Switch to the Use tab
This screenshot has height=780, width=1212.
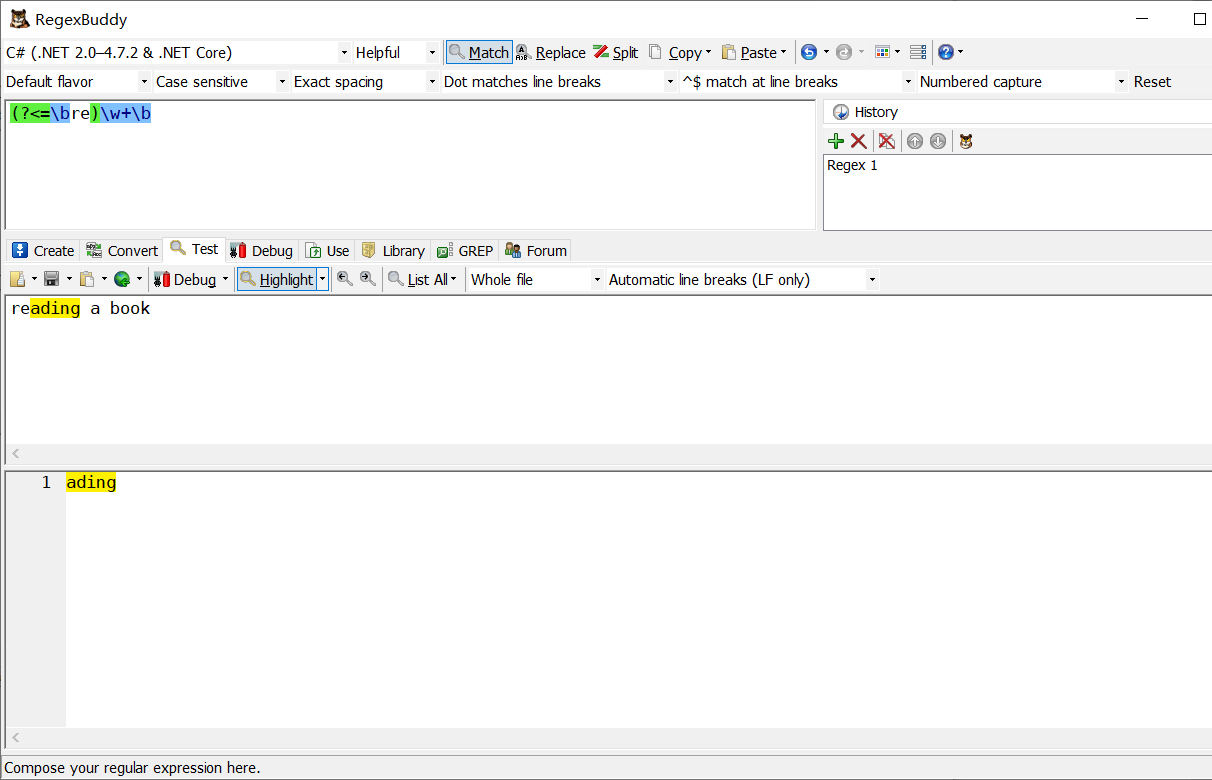click(x=328, y=250)
